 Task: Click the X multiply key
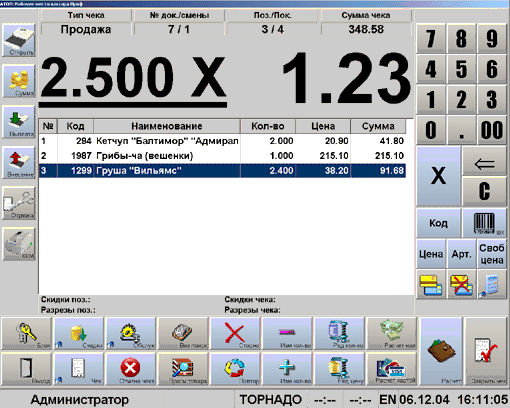438,176
